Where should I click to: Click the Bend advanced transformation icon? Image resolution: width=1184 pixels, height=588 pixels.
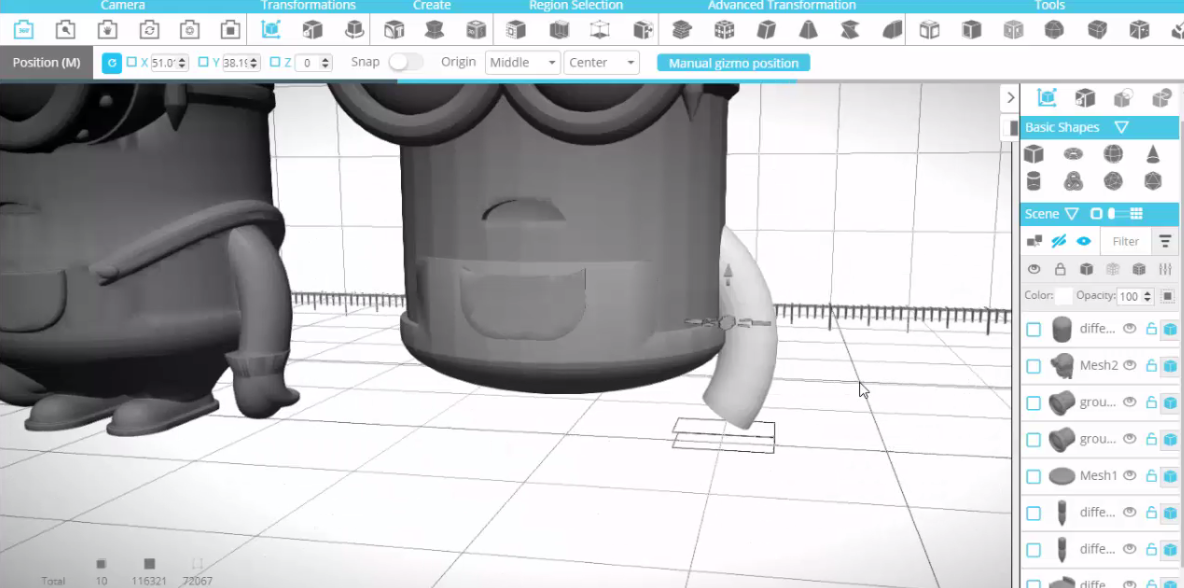tap(892, 30)
